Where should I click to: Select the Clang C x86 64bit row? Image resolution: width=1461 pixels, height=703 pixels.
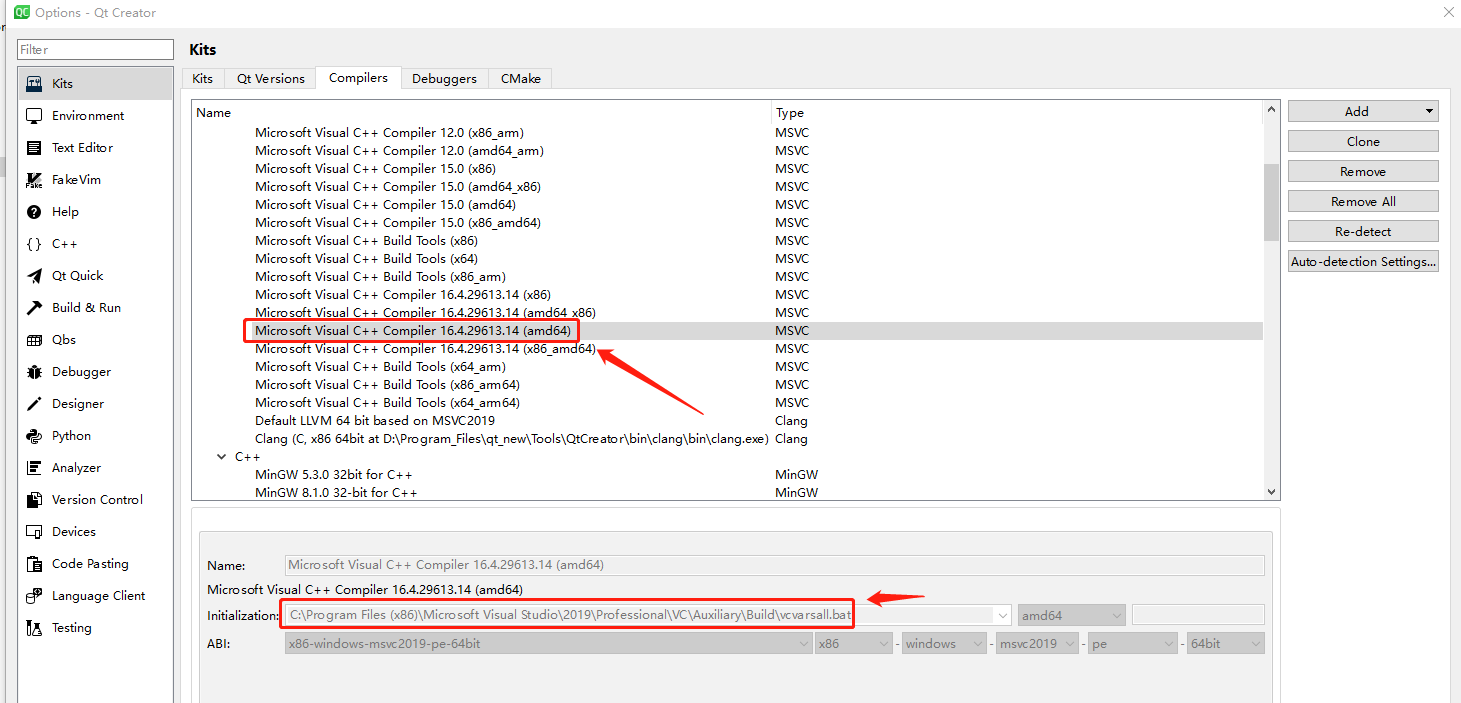tap(727, 439)
